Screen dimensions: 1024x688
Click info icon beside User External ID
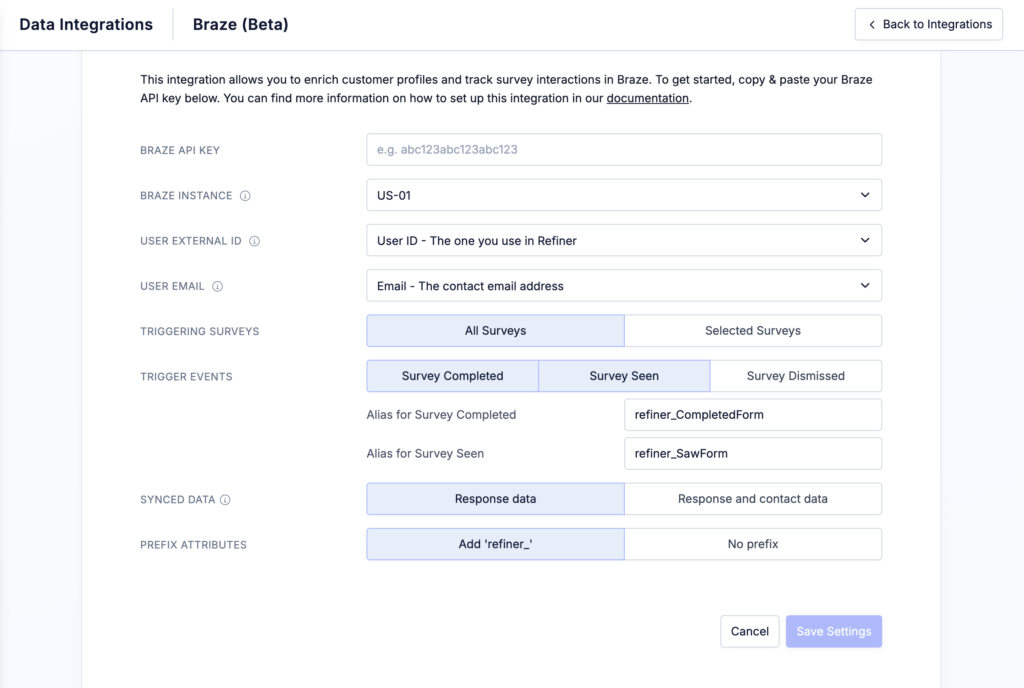(x=254, y=241)
